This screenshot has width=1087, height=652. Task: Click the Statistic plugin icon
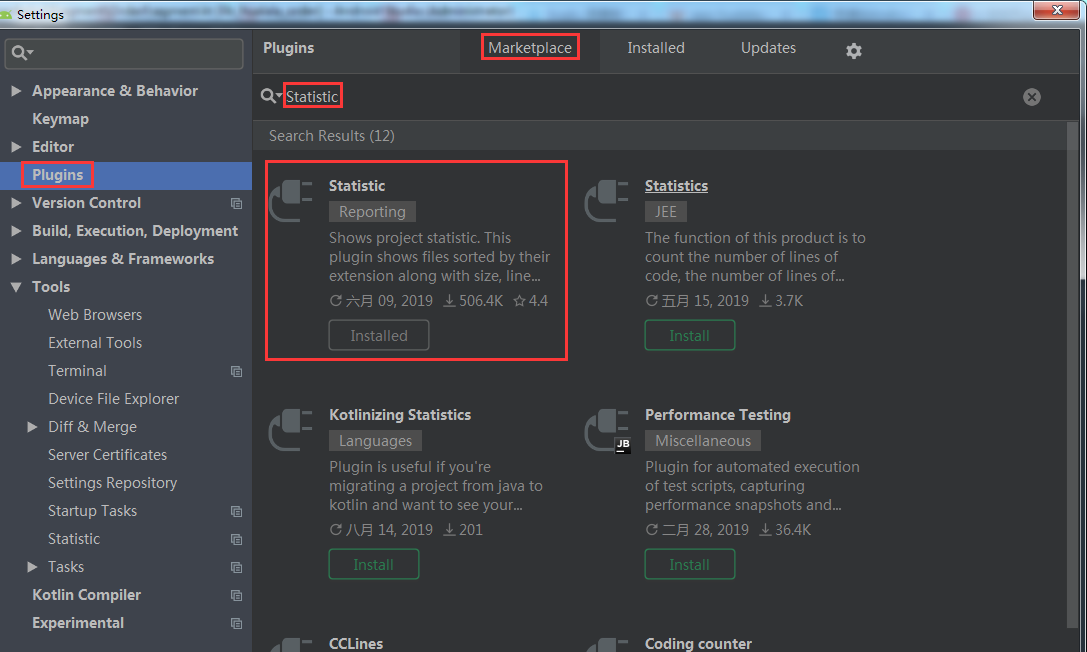click(x=290, y=201)
